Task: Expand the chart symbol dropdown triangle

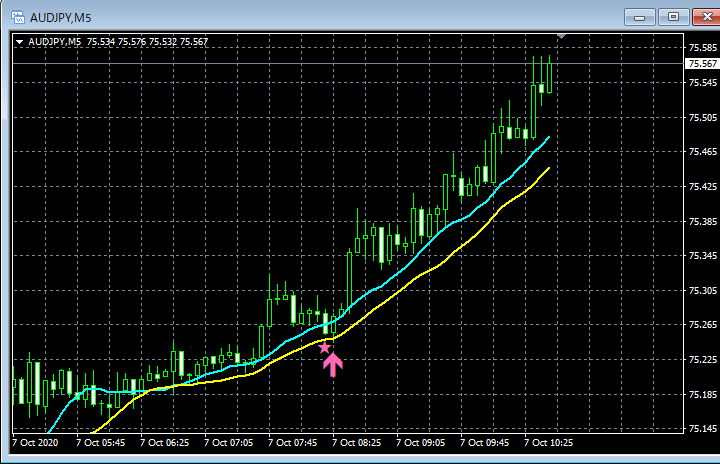Action: click(x=19, y=42)
